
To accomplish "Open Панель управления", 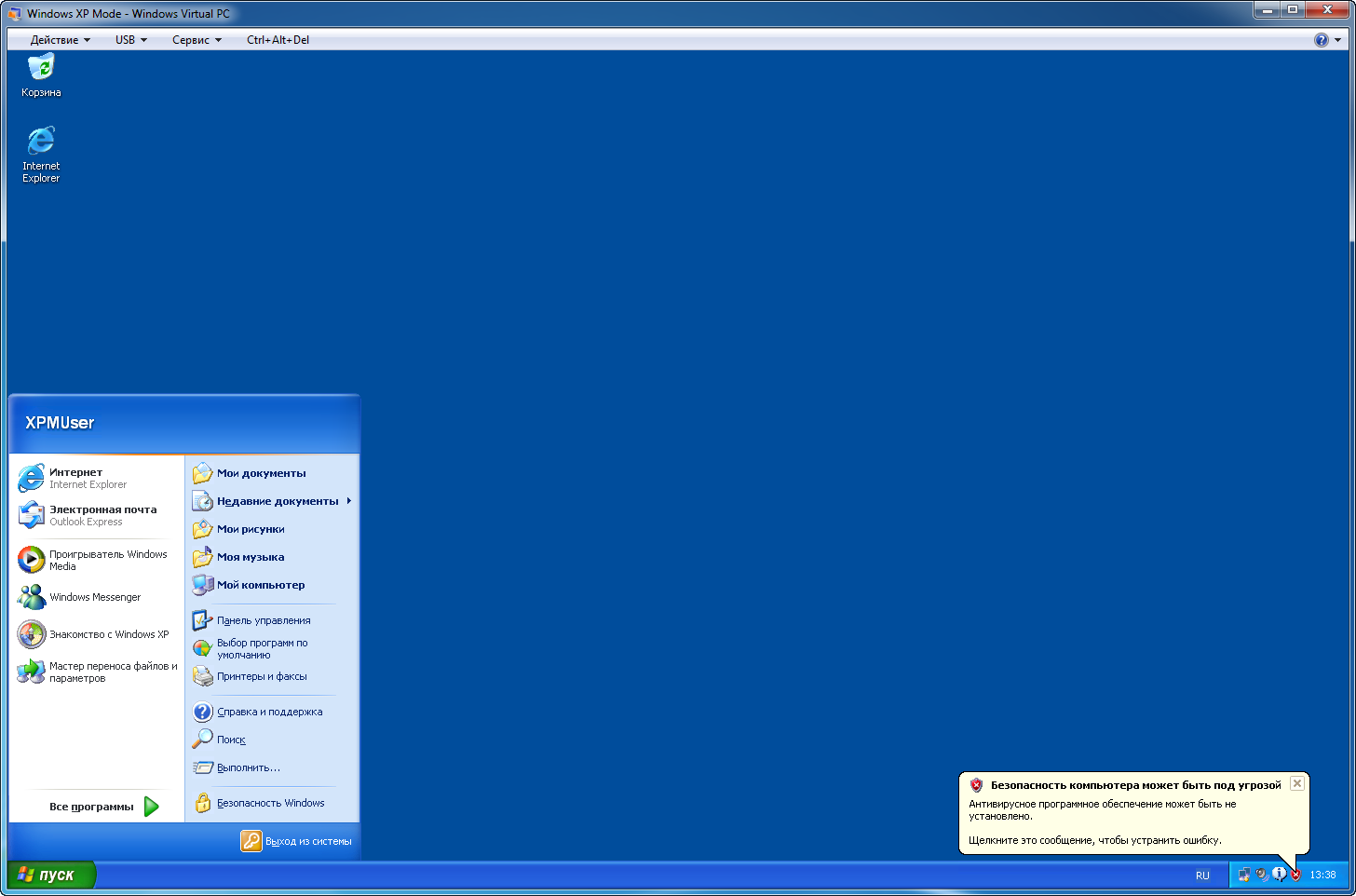I will tap(272, 620).
